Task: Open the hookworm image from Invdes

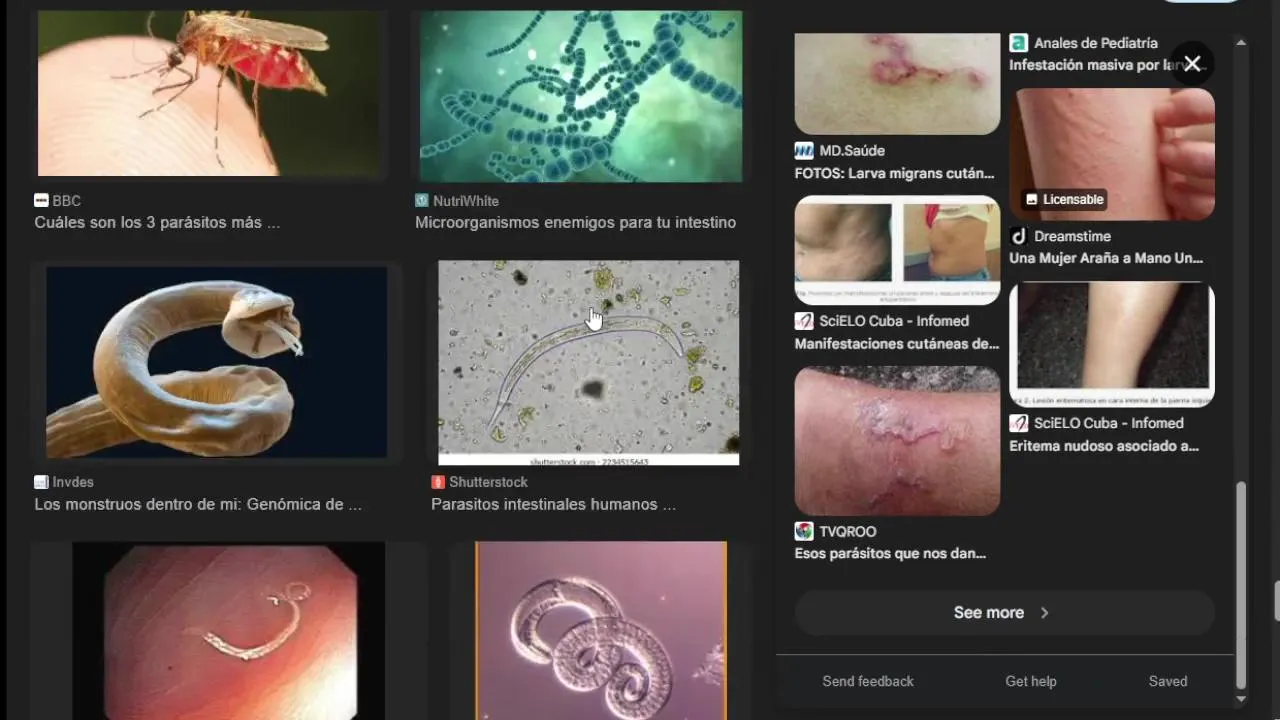Action: (x=216, y=362)
